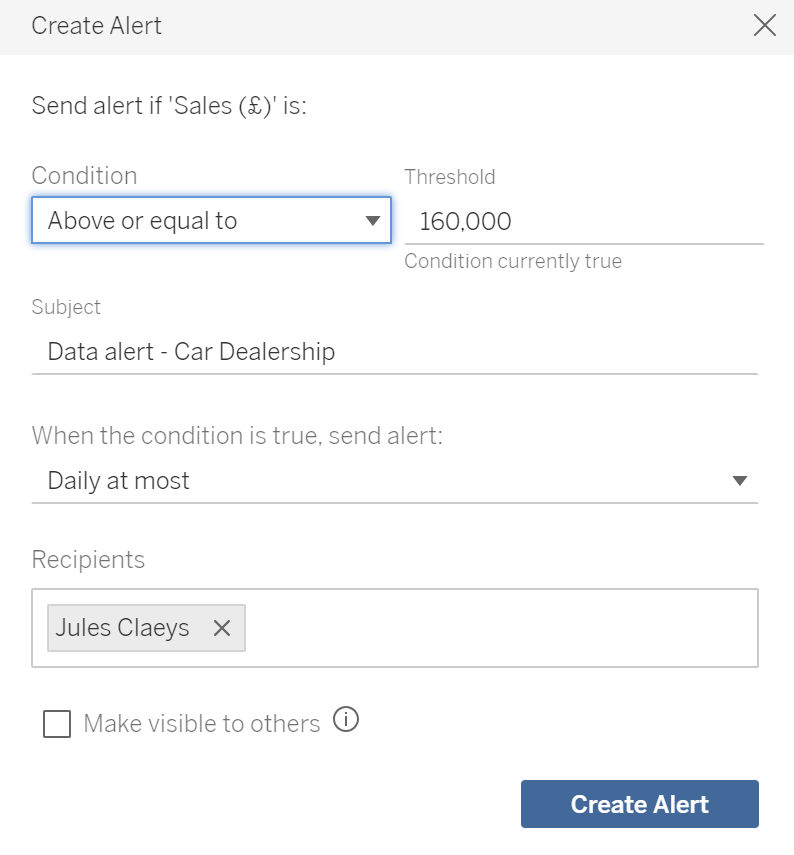Viewport: 794px width, 855px height.
Task: Tick the Make visible to others checkbox
Action: (x=57, y=724)
